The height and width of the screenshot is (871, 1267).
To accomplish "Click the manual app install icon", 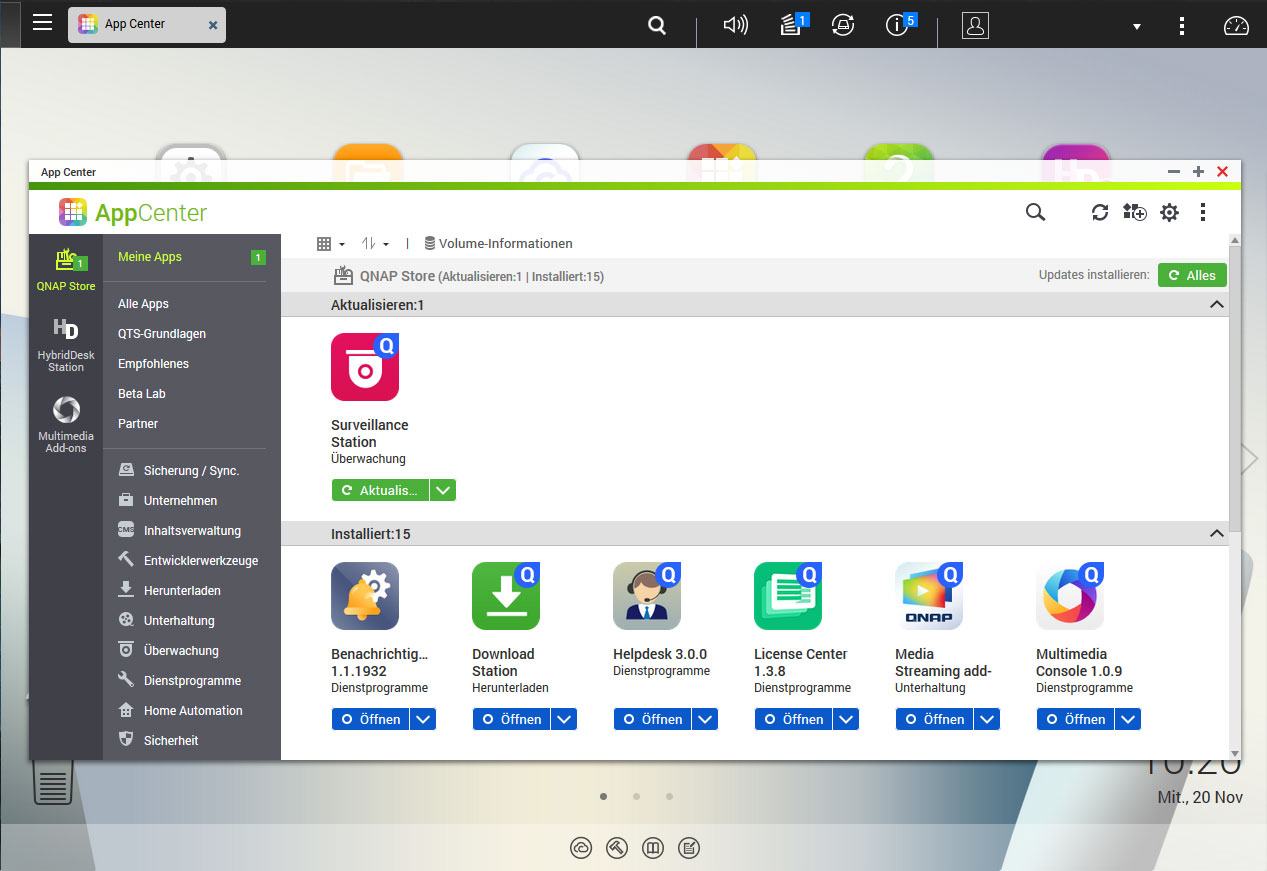I will pos(1134,212).
